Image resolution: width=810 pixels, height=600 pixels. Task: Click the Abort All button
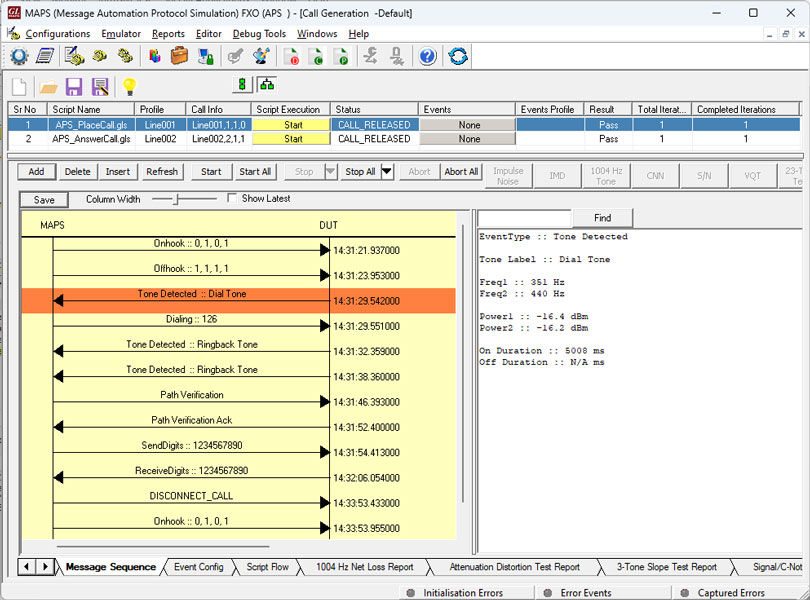(461, 172)
